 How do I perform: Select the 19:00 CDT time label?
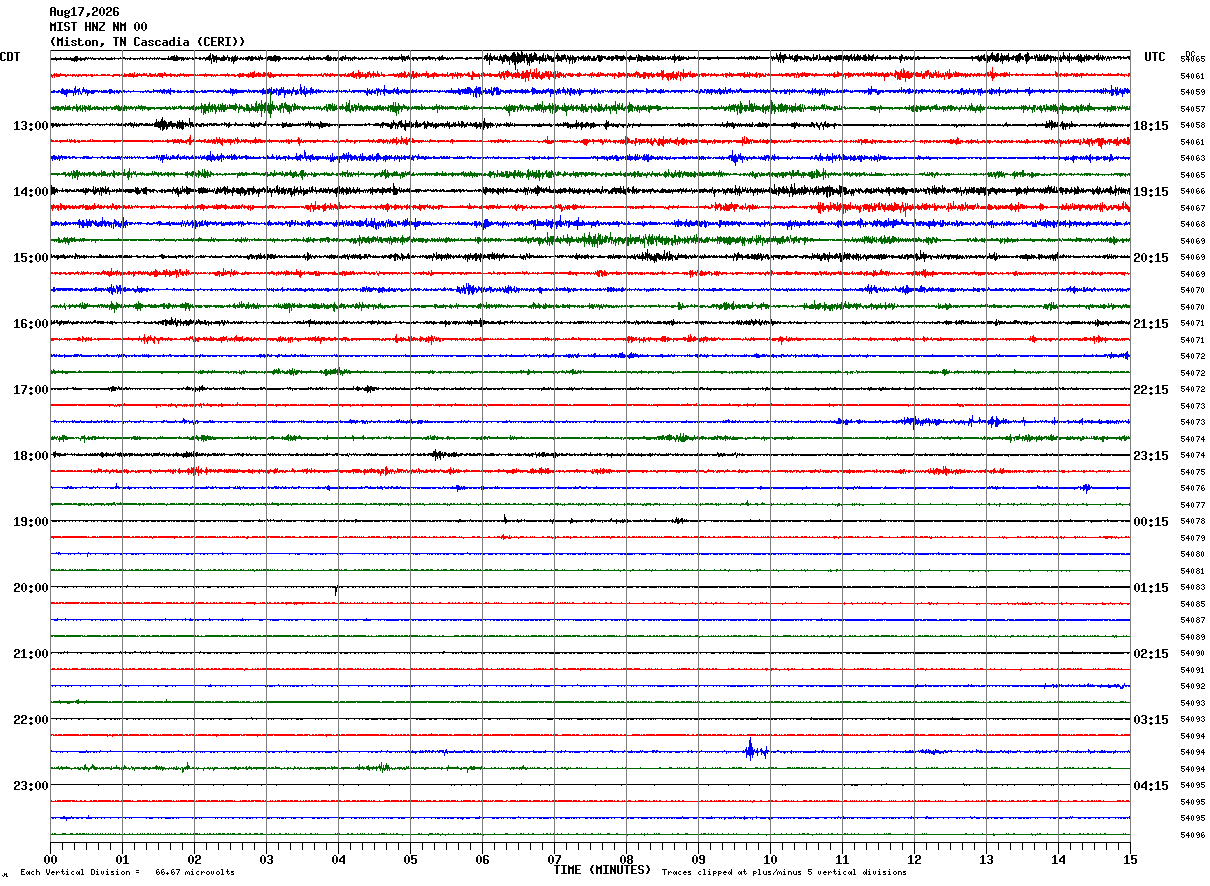point(30,521)
